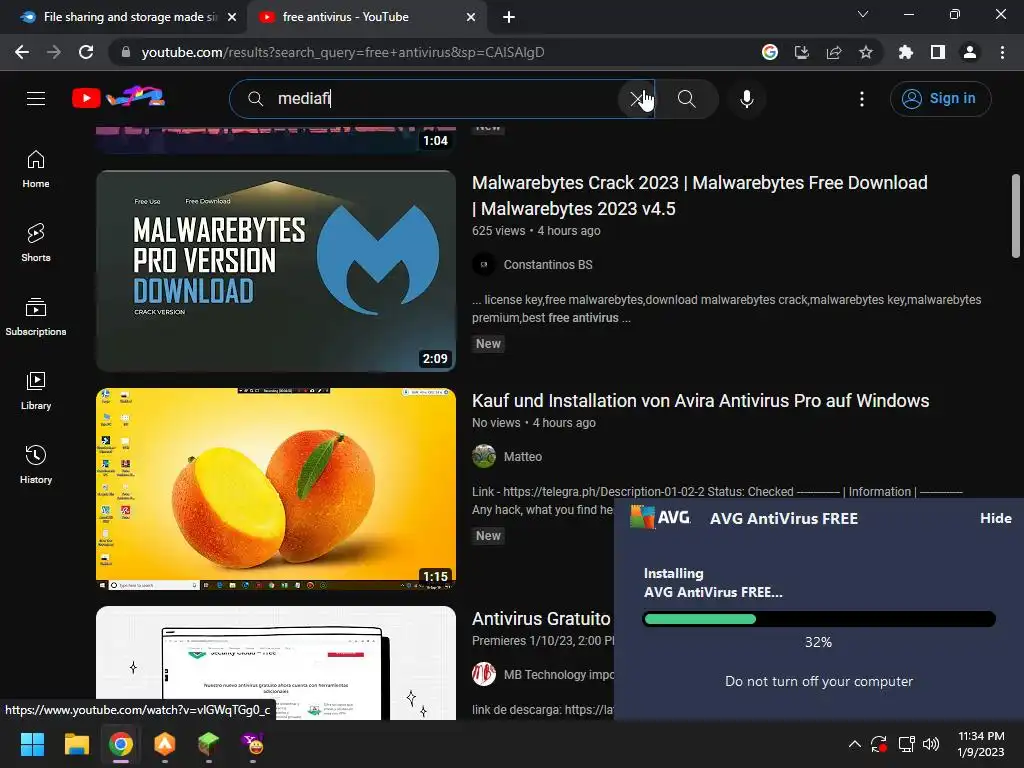Click the AVG installation progress bar
This screenshot has height=768, width=1024.
coord(819,618)
